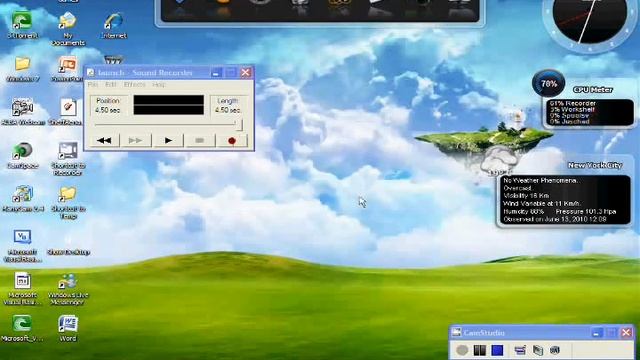Screen dimensions: 640x360
Task: Click the grey Record button in CamStudio
Action: 462,350
